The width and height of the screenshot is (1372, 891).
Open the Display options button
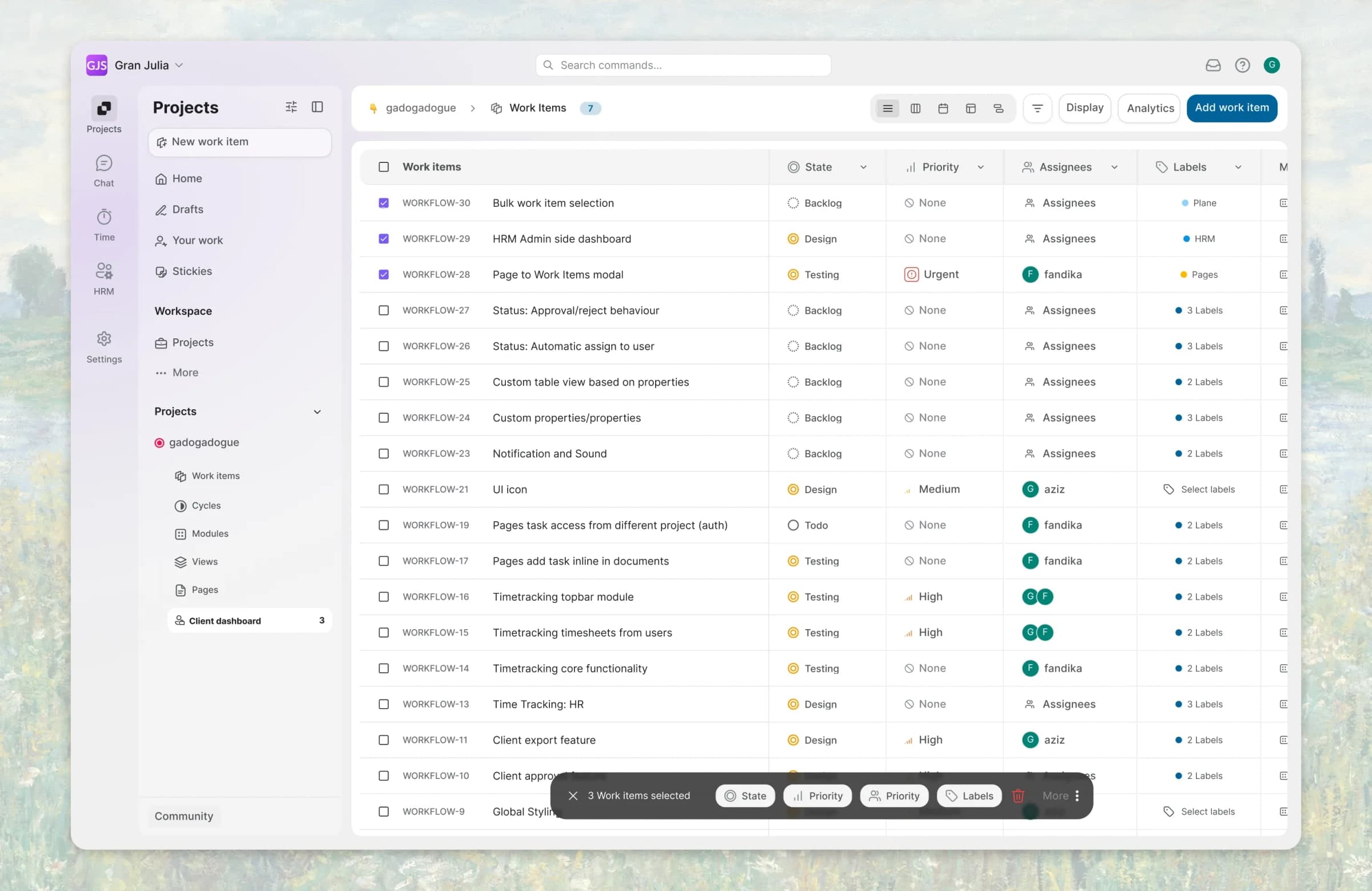[x=1084, y=108]
